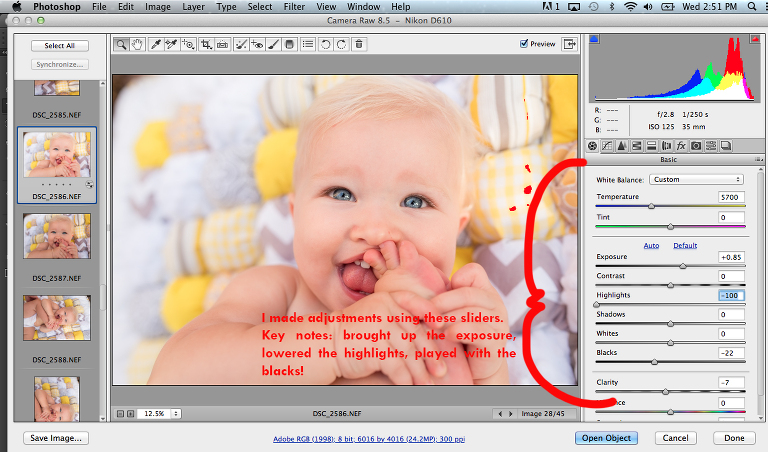The width and height of the screenshot is (768, 452).
Task: Toggle full screen mode icon beside Preview
Action: click(569, 44)
